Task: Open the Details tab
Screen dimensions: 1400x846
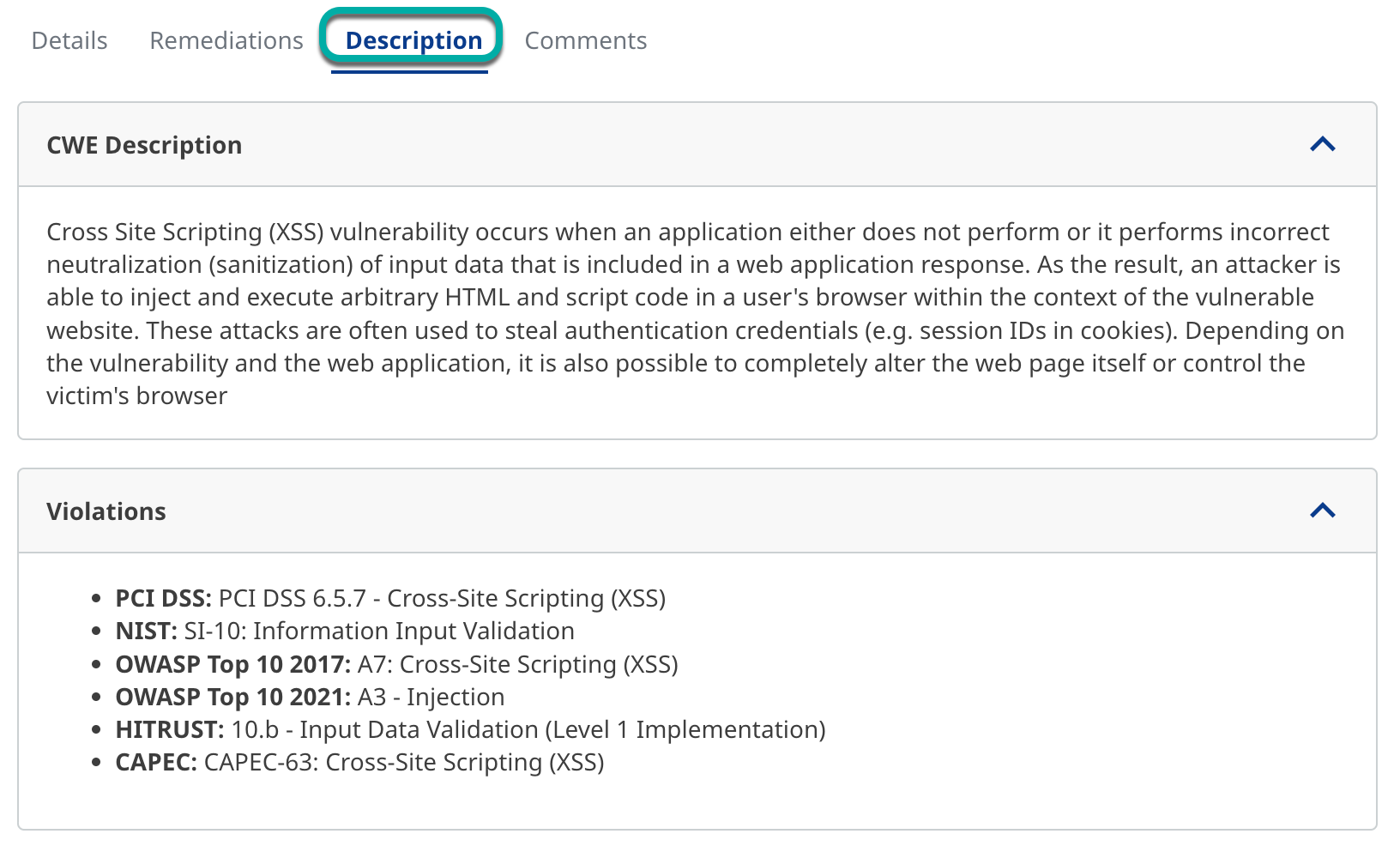Action: (x=69, y=40)
